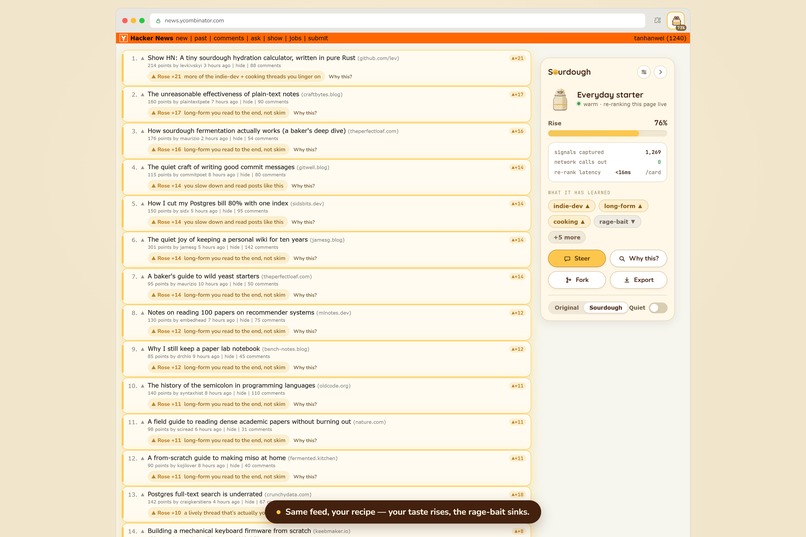Screen dimensions: 806x537
Task: Click the extensions puzzle icon in browser toolbar
Action: click(657, 21)
